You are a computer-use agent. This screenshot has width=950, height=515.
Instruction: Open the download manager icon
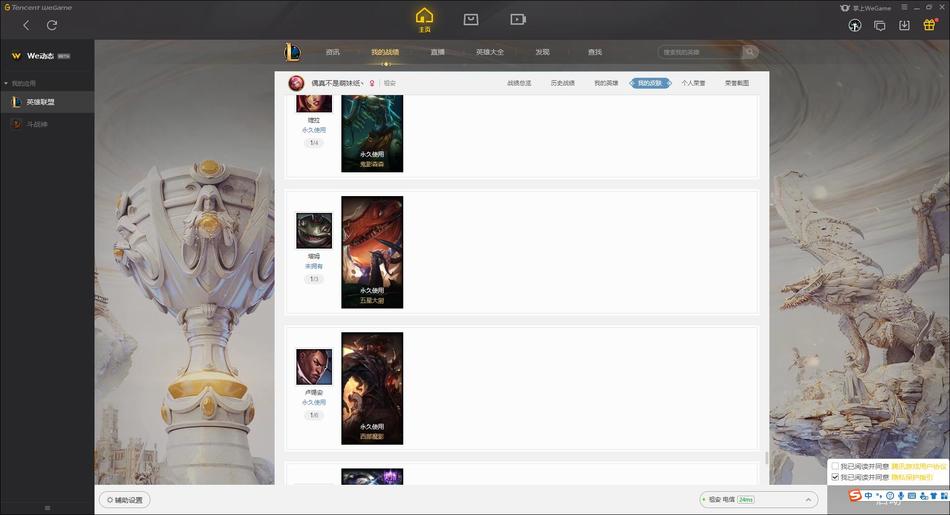pyautogui.click(x=905, y=25)
